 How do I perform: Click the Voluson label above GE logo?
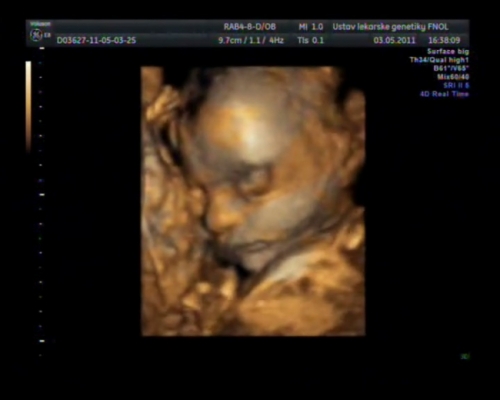click(40, 24)
